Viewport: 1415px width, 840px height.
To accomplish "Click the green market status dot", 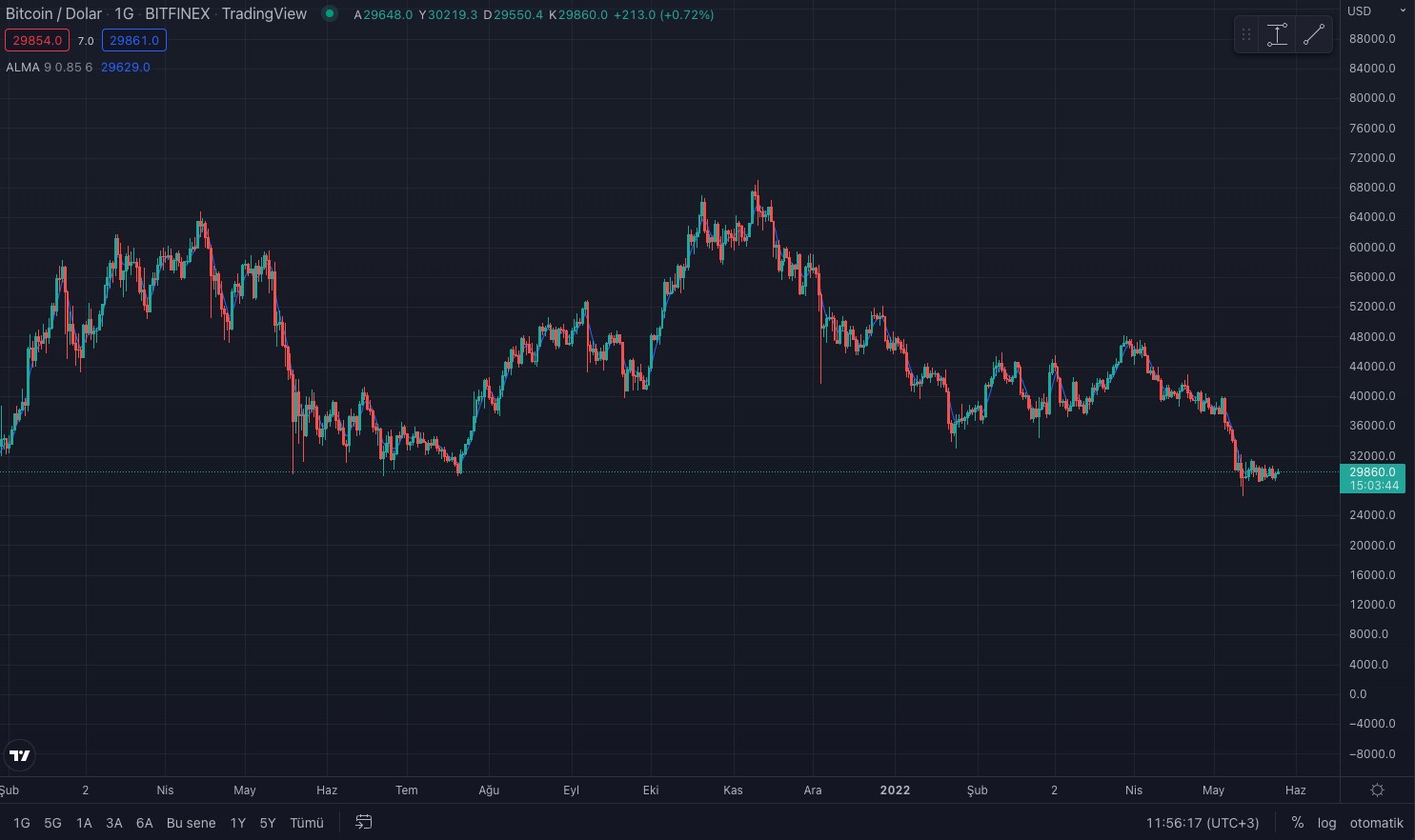I will click(x=329, y=13).
